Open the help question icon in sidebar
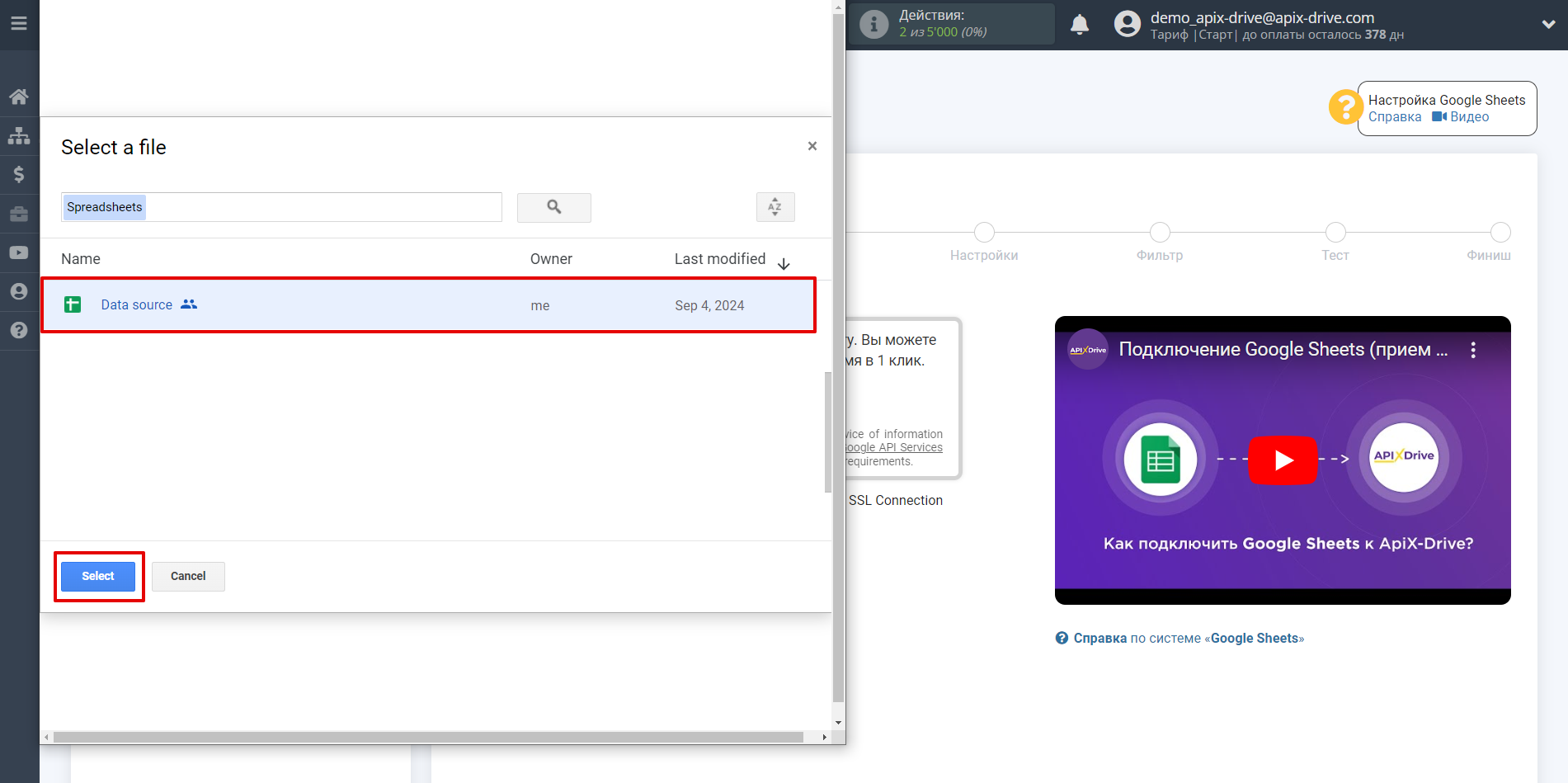 point(19,330)
